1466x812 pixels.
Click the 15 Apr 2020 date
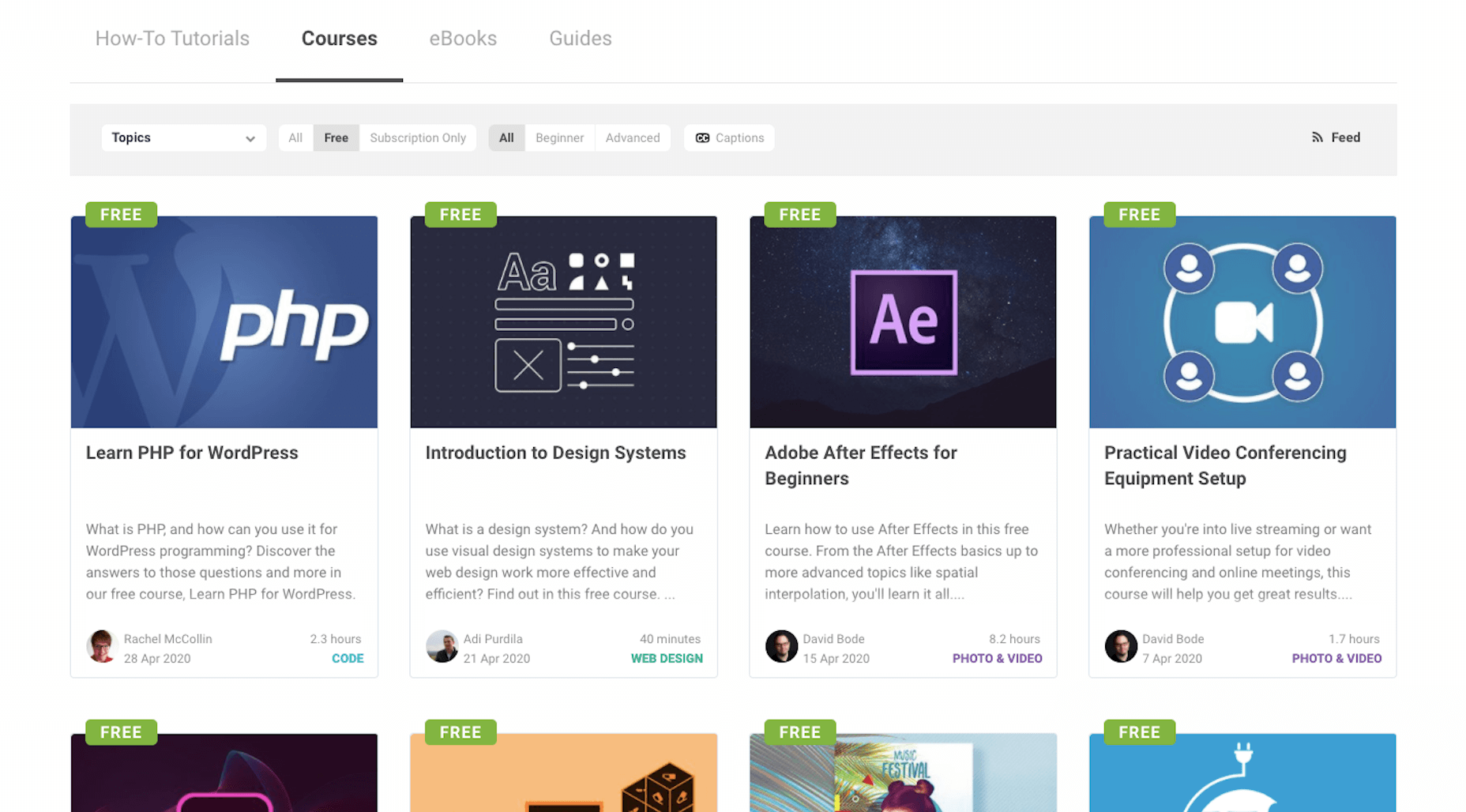(836, 658)
